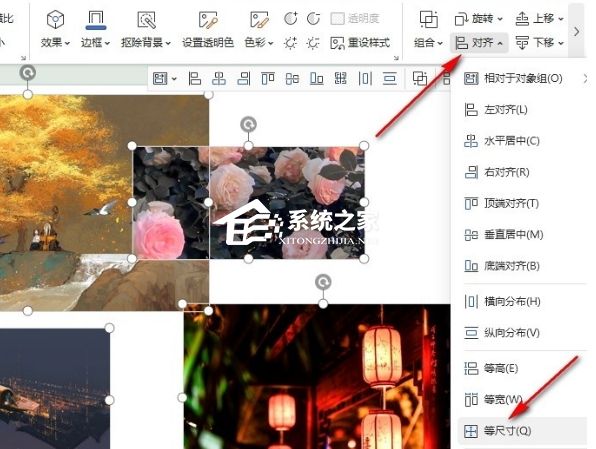Click the decrease brightness sun icon

tap(314, 43)
